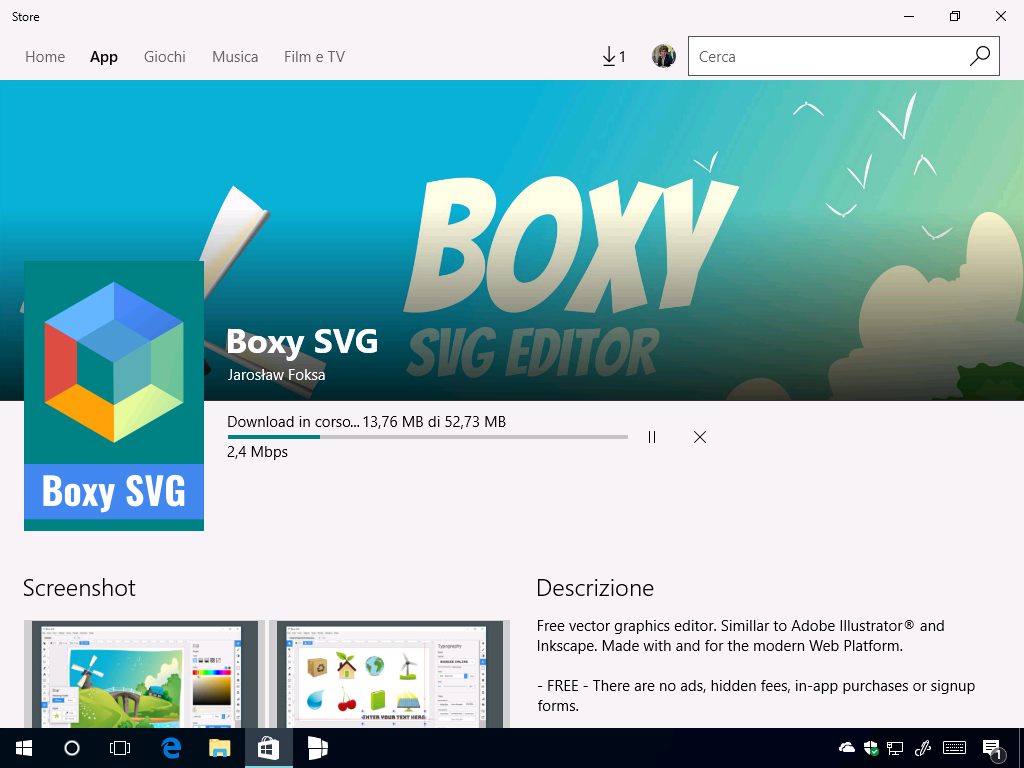
Task: Launch Microsoft Edge from the taskbar
Action: 171,748
